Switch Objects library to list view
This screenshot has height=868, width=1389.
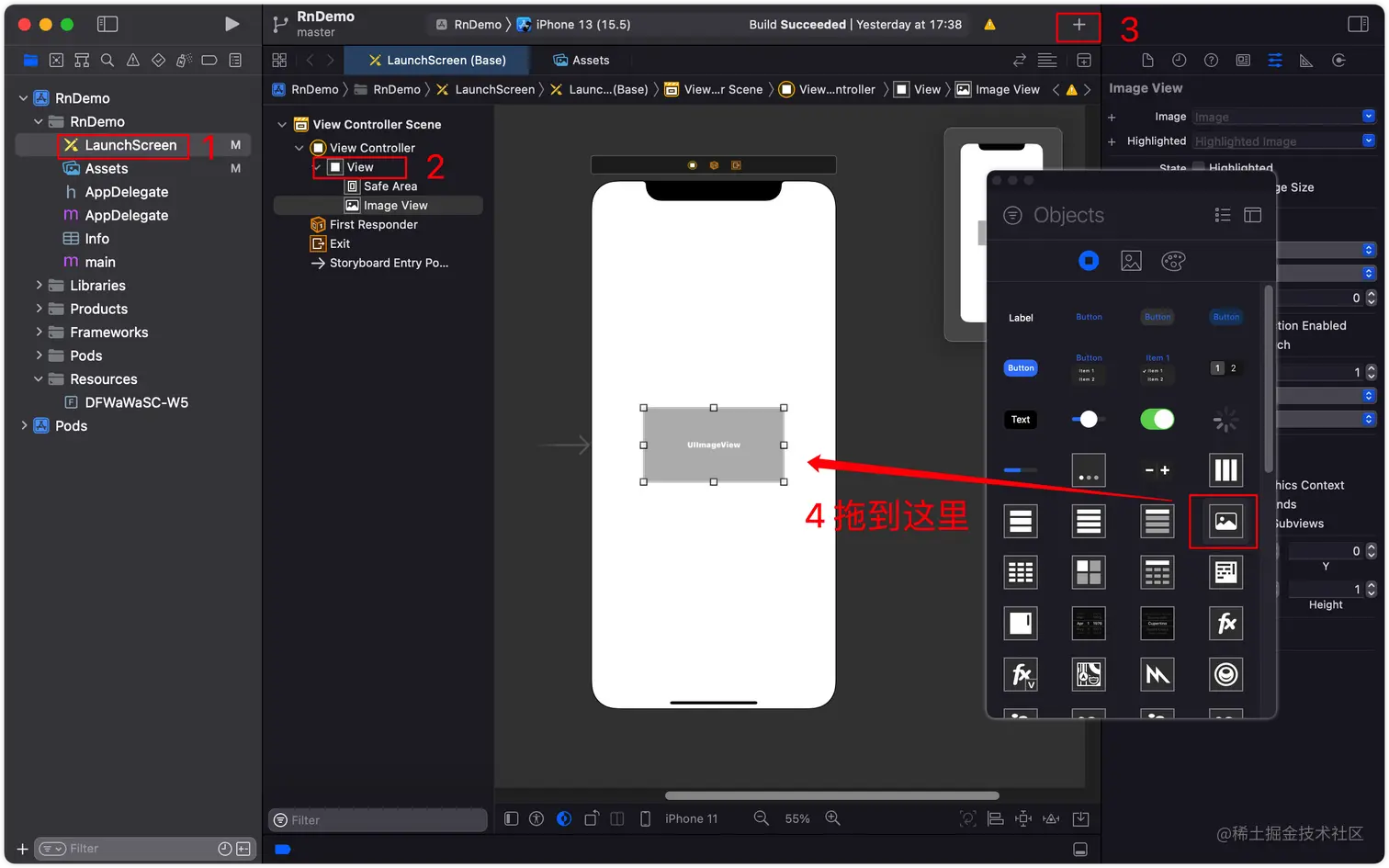[1223, 215]
